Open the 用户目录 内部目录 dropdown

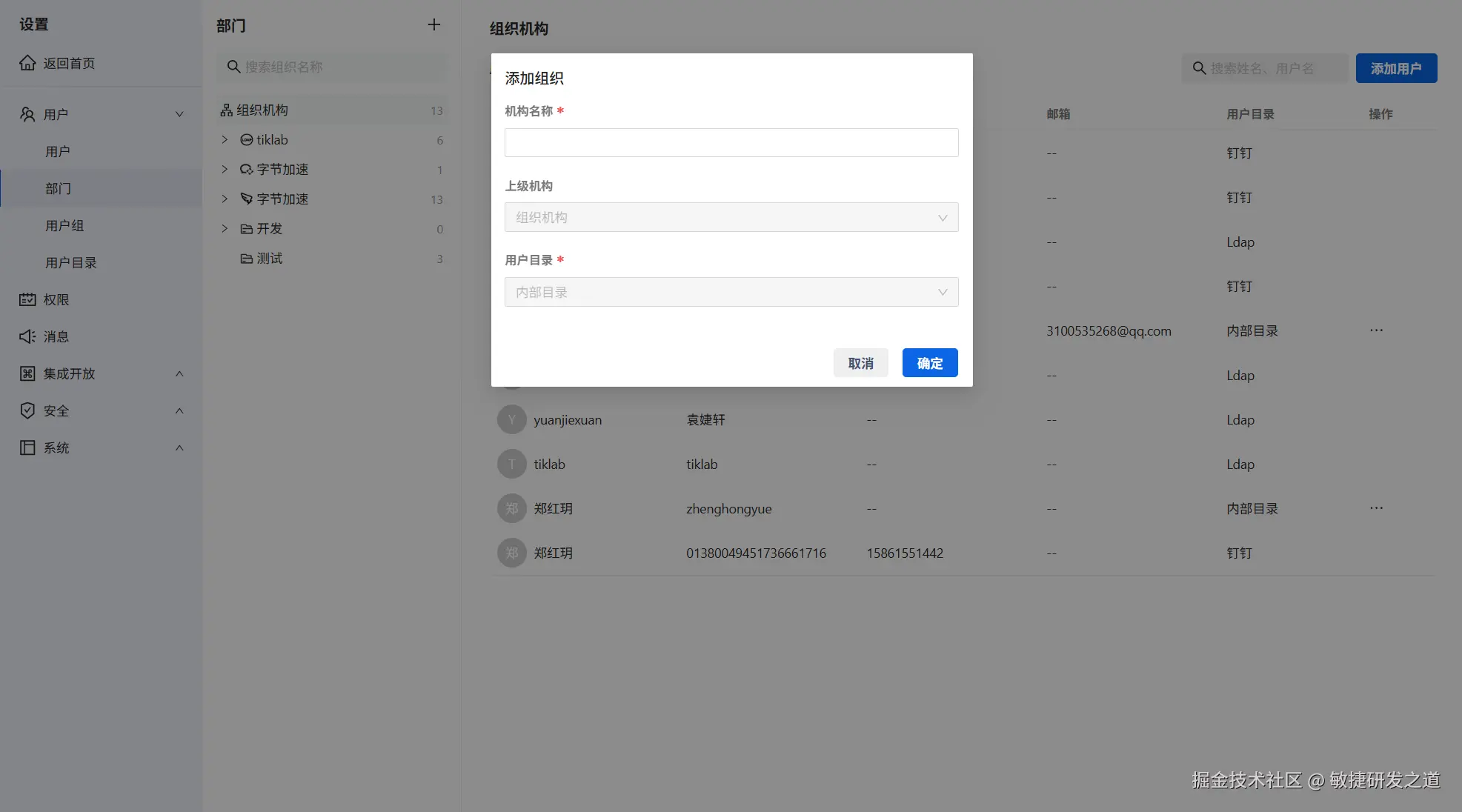[x=731, y=292]
